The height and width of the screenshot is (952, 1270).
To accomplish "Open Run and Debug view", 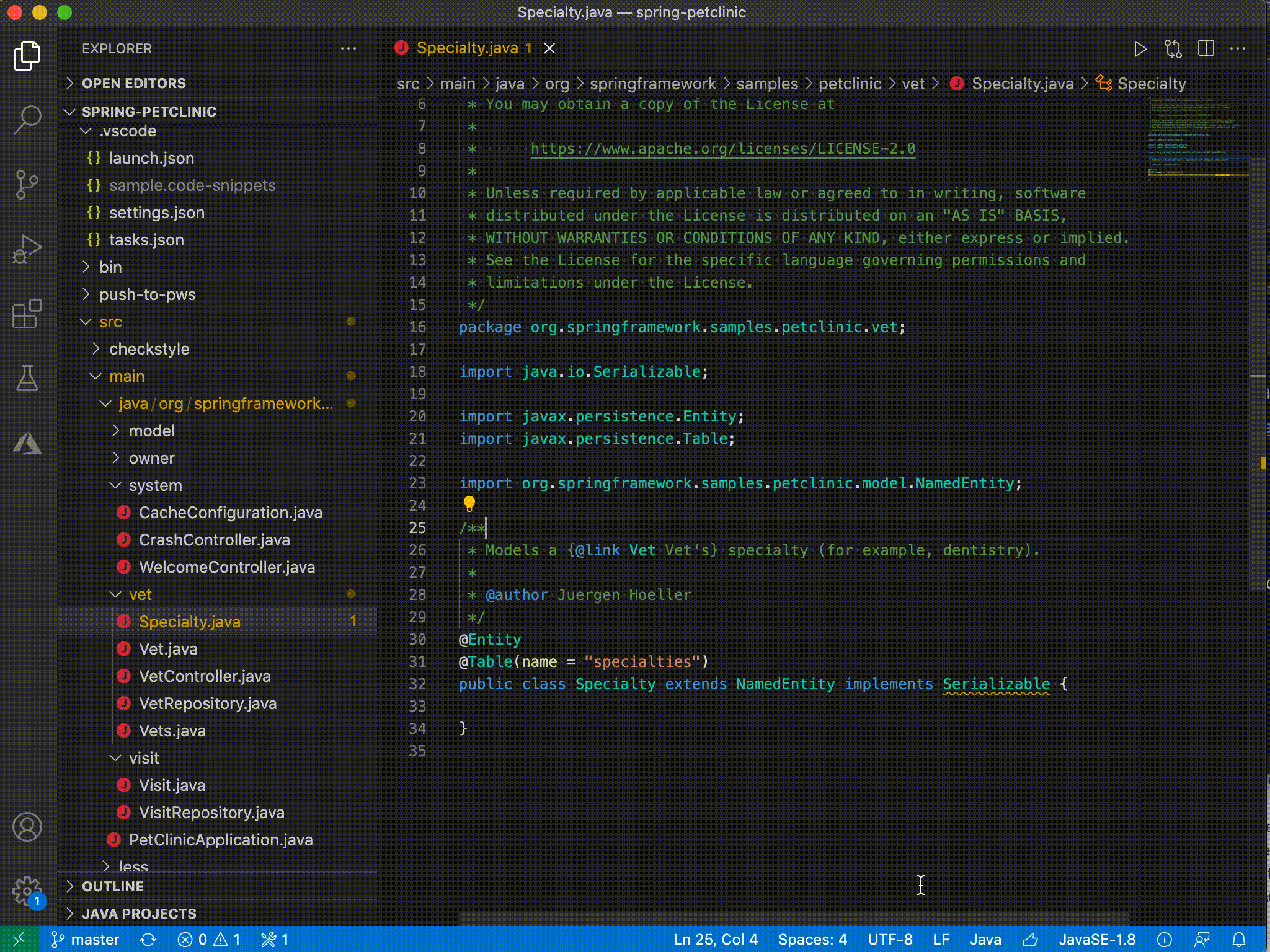I will (27, 249).
